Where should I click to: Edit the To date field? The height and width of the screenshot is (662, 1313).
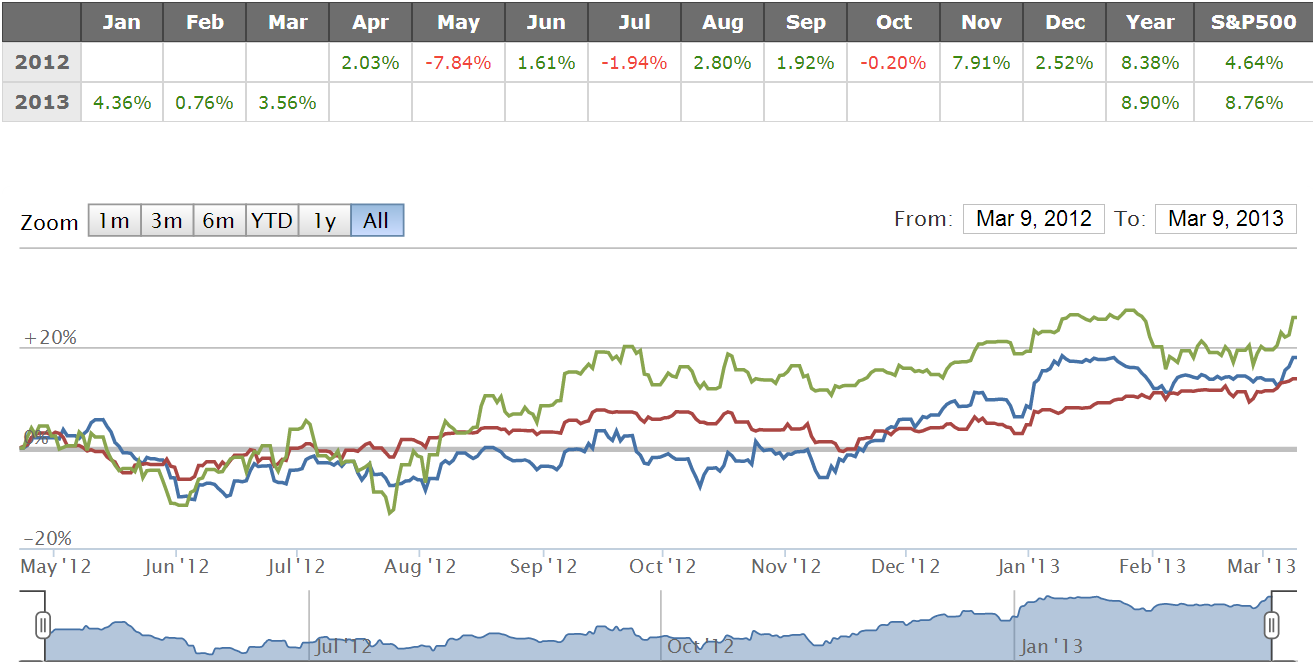pos(1225,219)
